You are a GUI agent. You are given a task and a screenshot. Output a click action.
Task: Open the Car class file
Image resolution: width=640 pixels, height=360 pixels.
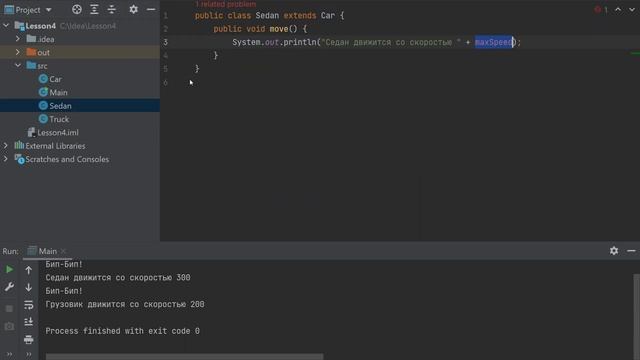tap(56, 79)
